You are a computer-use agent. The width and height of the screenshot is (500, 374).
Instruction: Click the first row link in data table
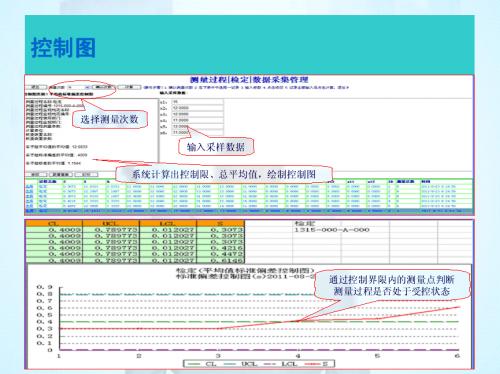point(29,187)
